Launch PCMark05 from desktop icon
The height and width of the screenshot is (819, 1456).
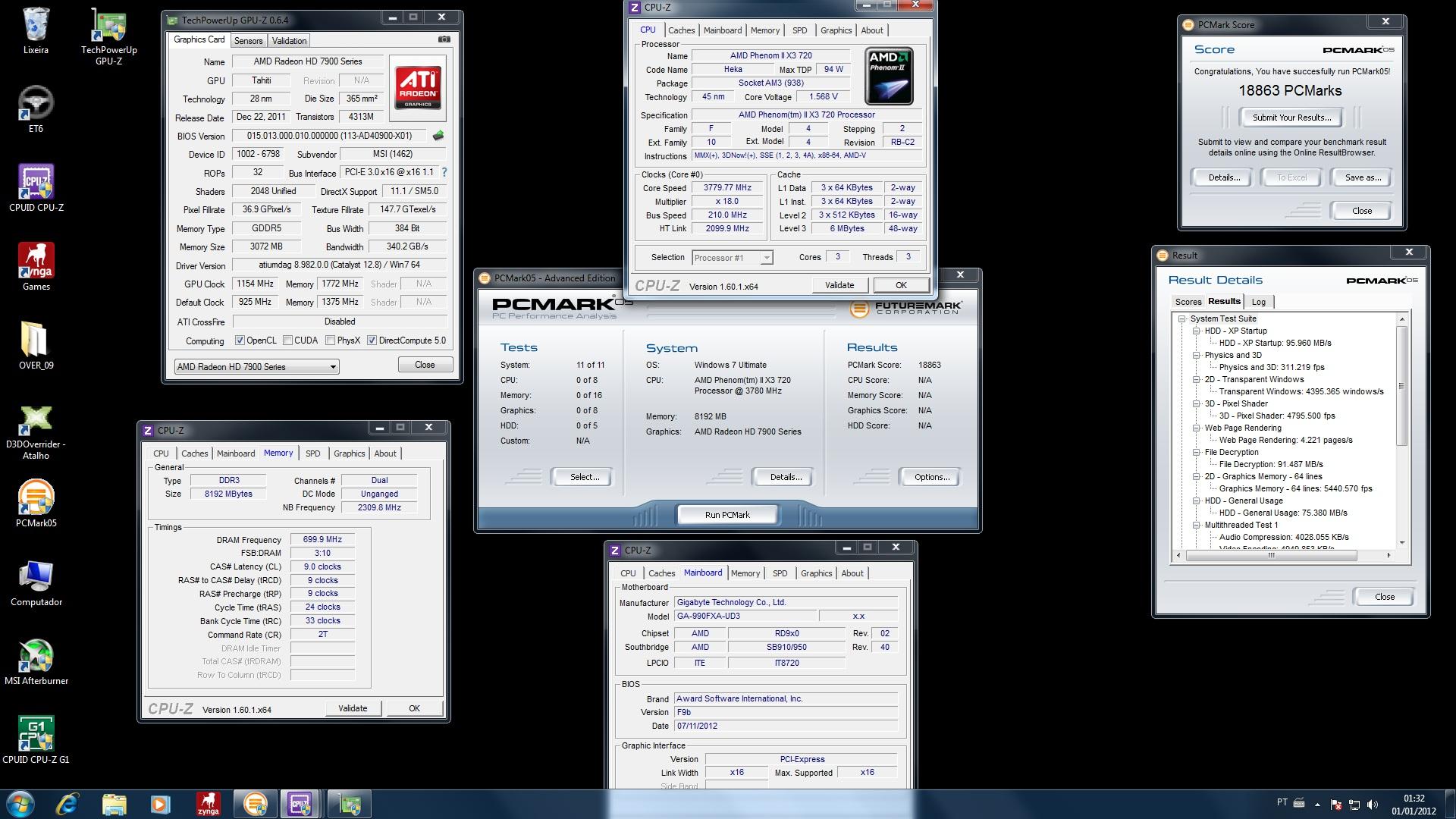36,504
